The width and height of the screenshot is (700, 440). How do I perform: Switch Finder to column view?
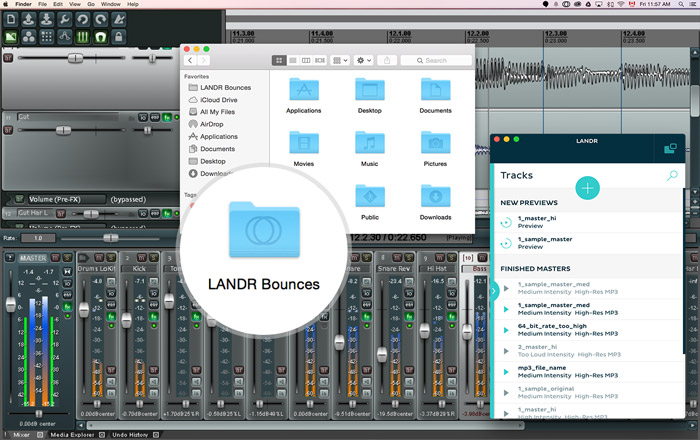pos(306,60)
